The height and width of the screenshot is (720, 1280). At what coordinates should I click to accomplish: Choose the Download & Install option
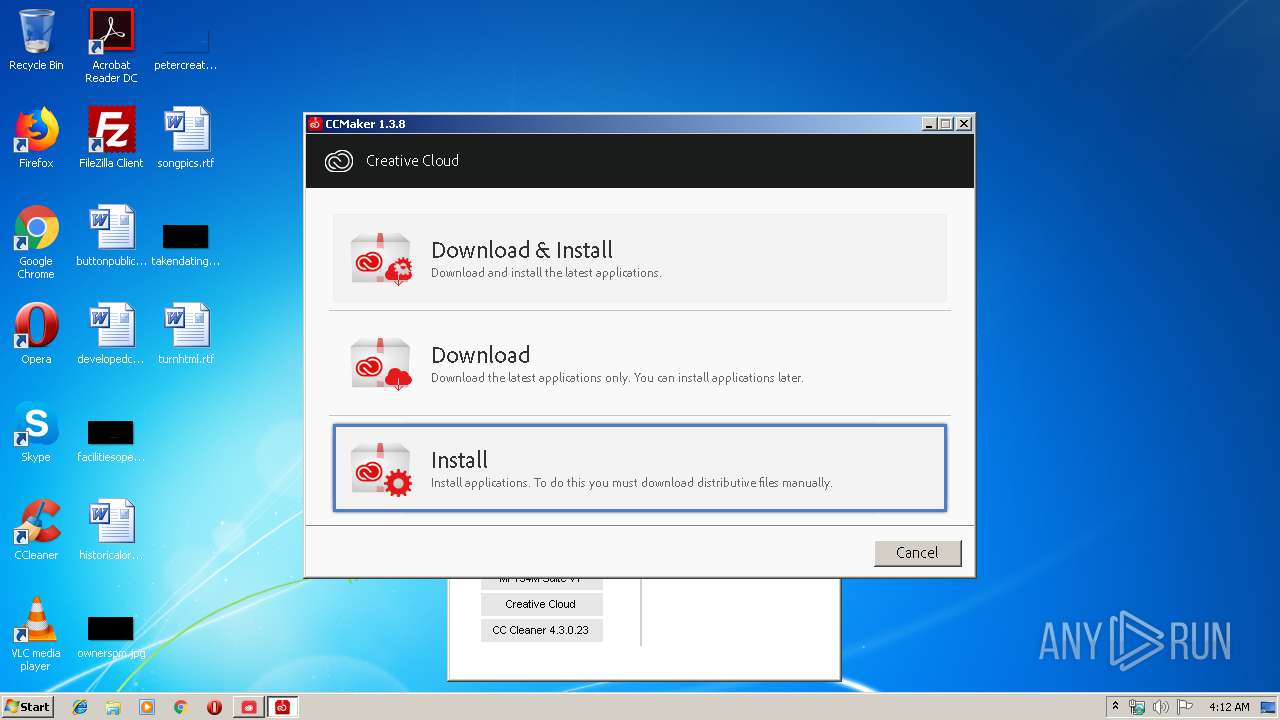(640, 258)
